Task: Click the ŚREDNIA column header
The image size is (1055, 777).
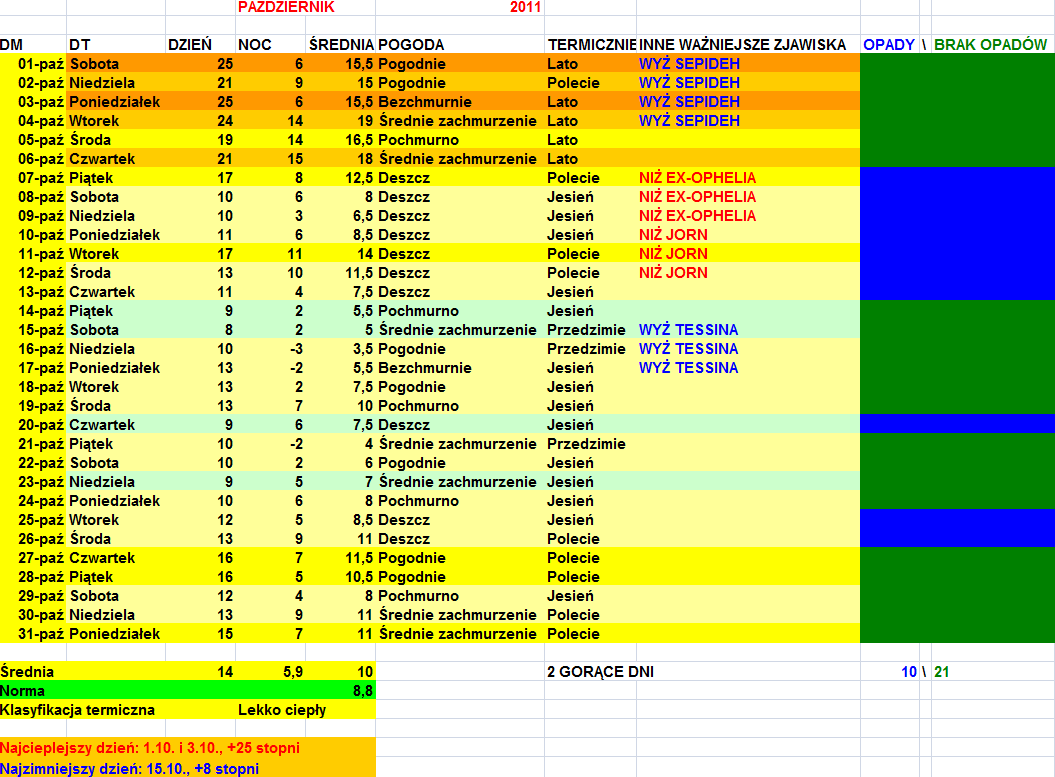Action: tap(341, 45)
